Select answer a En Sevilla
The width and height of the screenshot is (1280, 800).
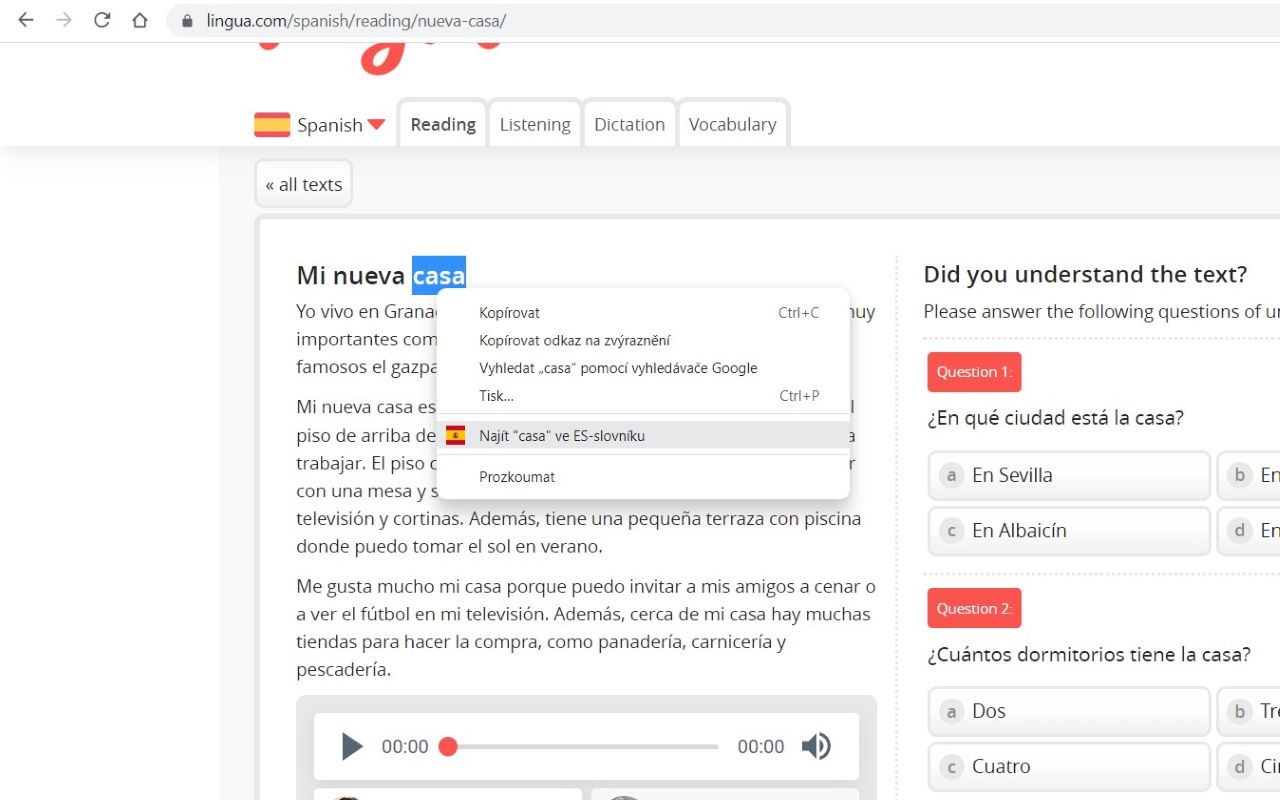point(1069,475)
